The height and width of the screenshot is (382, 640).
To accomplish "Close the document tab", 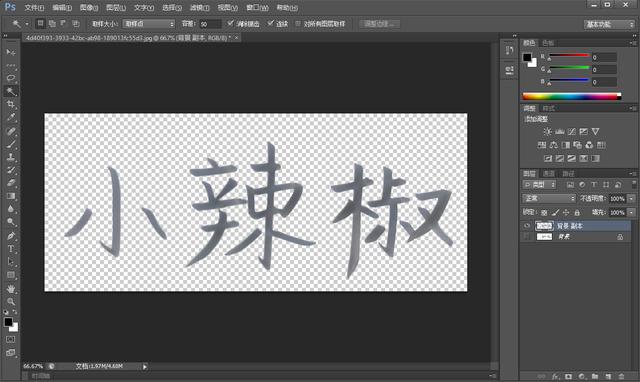I will [236, 38].
